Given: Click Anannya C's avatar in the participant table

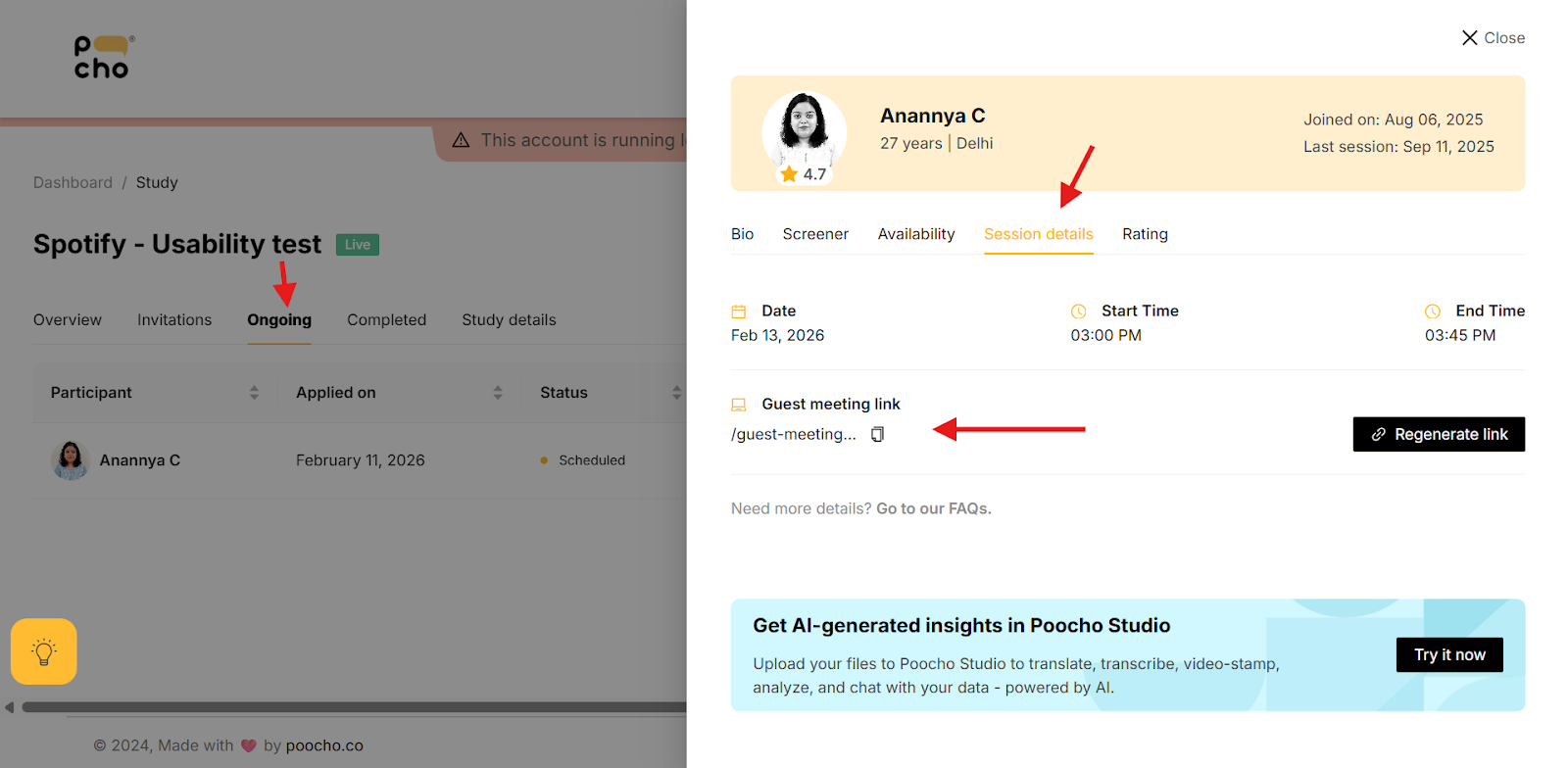Looking at the screenshot, I should tap(71, 460).
